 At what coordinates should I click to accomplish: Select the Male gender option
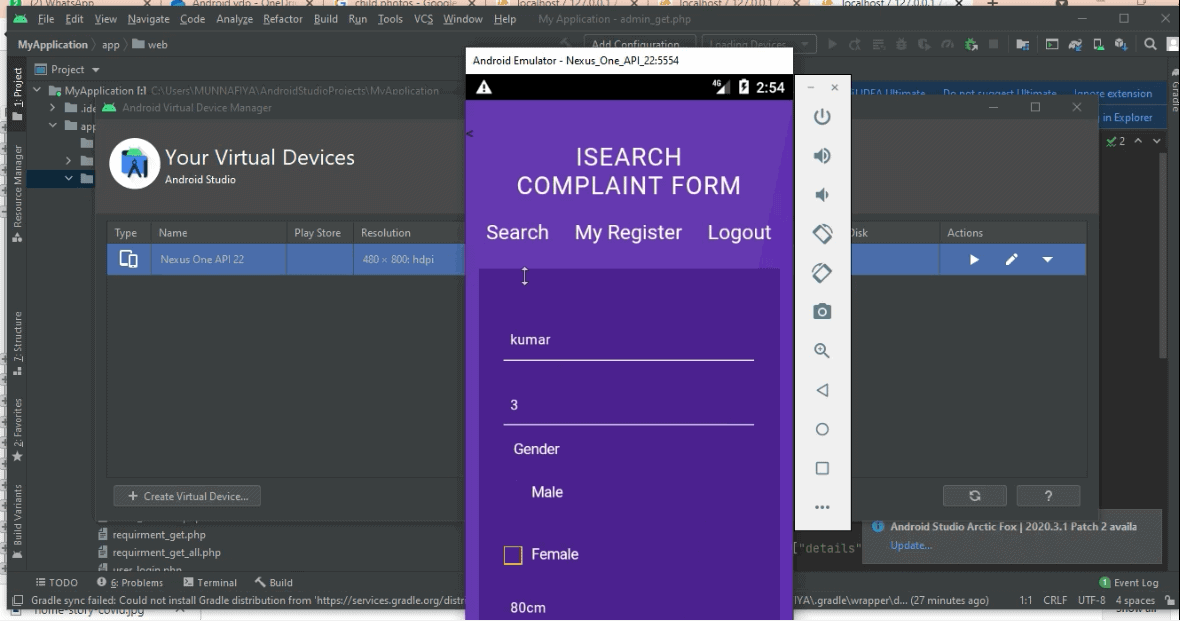[x=547, y=491]
